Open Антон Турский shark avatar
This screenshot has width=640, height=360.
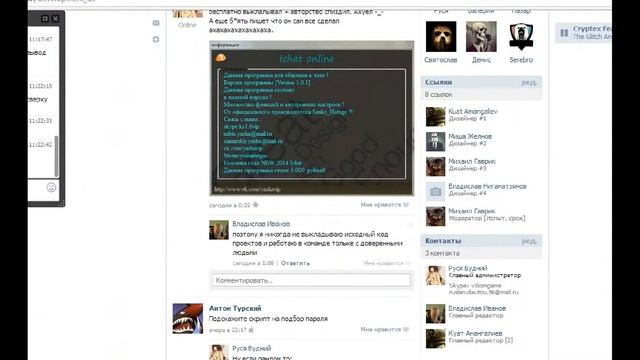point(188,318)
